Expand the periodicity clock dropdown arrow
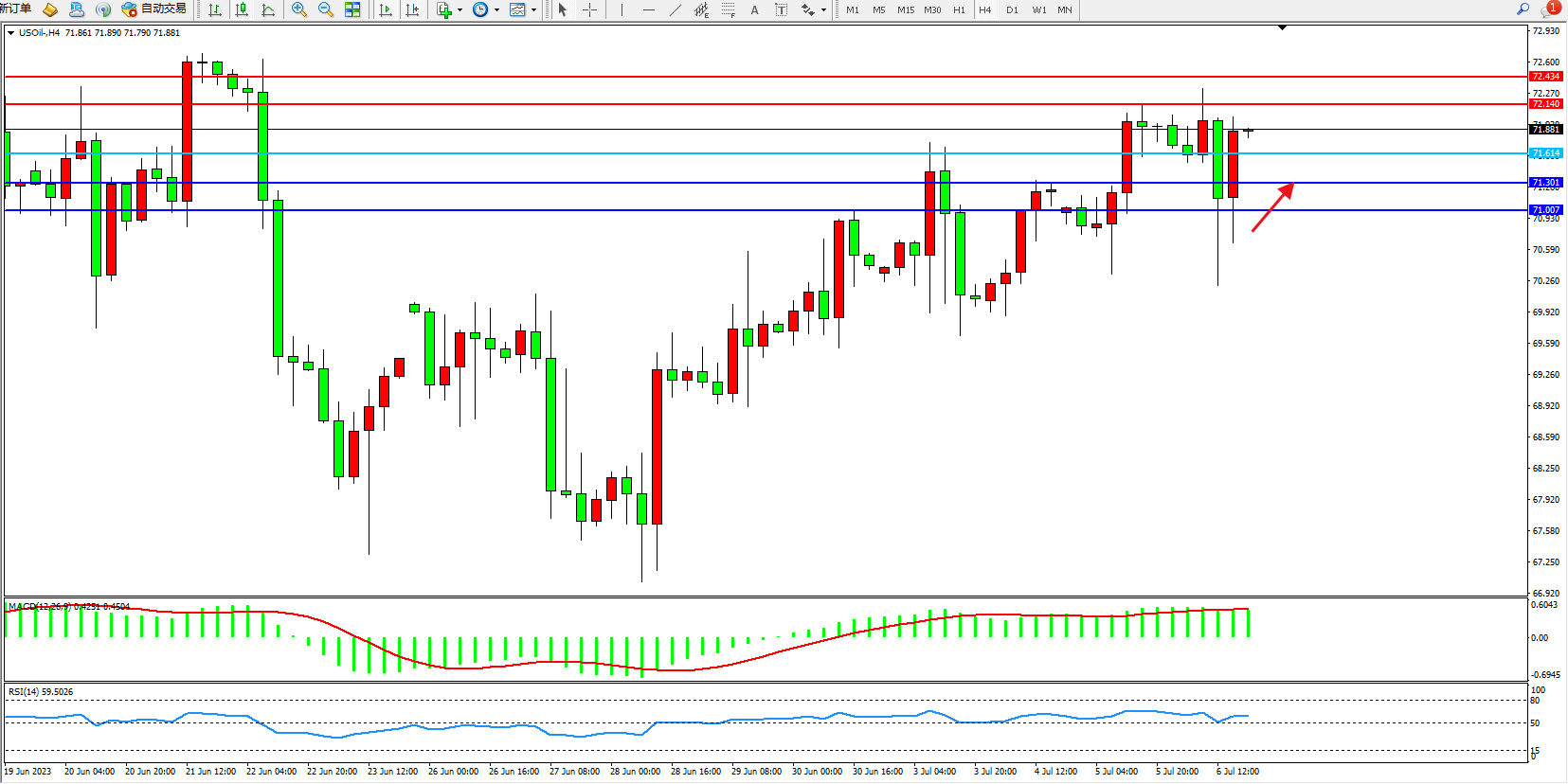Viewport: 1568px width, 784px height. pyautogui.click(x=496, y=10)
